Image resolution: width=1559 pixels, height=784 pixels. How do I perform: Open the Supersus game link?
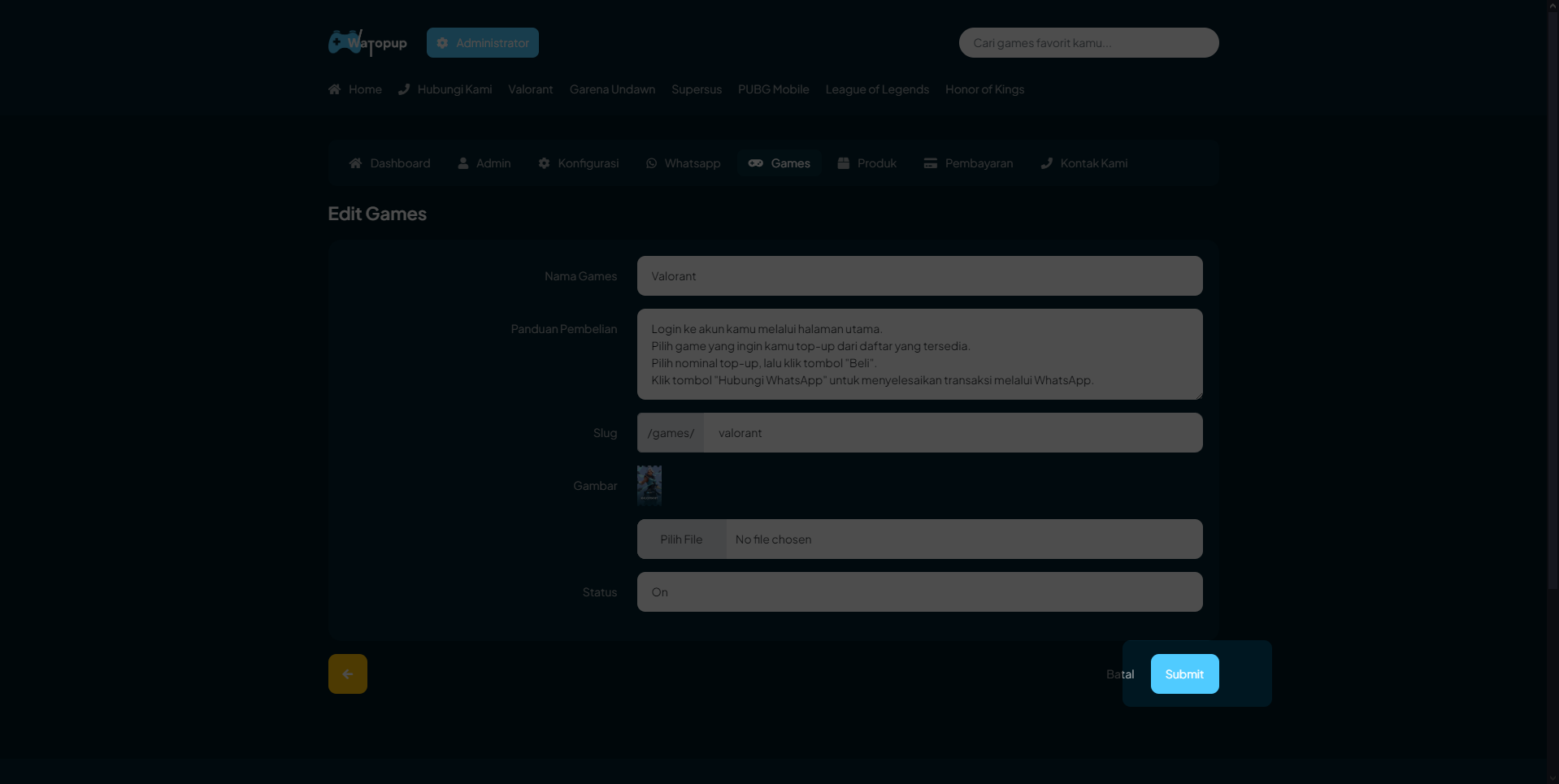tap(697, 89)
